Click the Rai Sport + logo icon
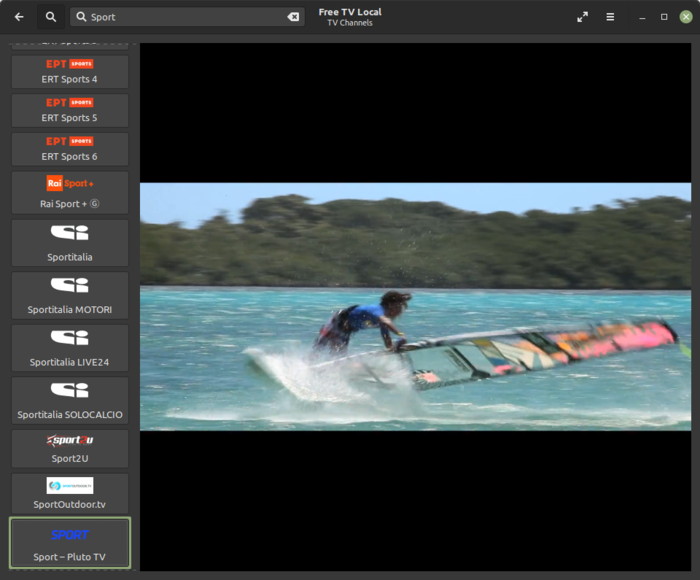The width and height of the screenshot is (700, 580). pyautogui.click(x=70, y=184)
